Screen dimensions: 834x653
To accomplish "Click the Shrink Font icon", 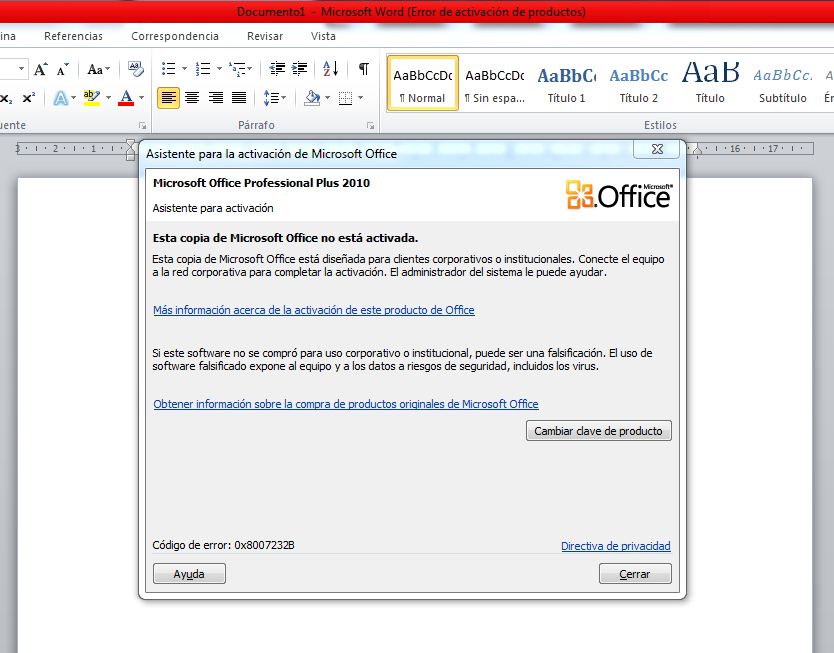I will [62, 70].
